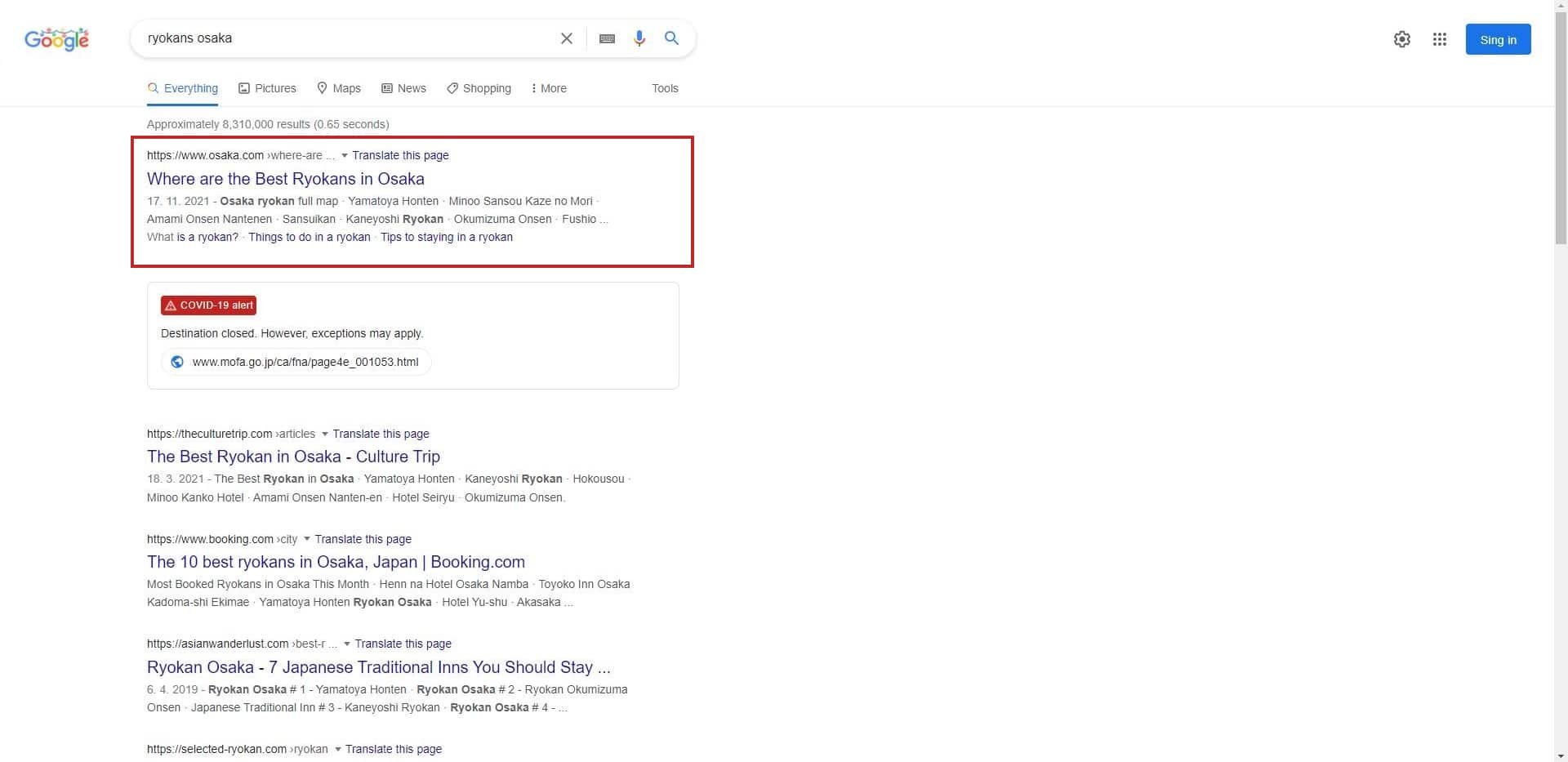Open search Tools

tap(665, 88)
